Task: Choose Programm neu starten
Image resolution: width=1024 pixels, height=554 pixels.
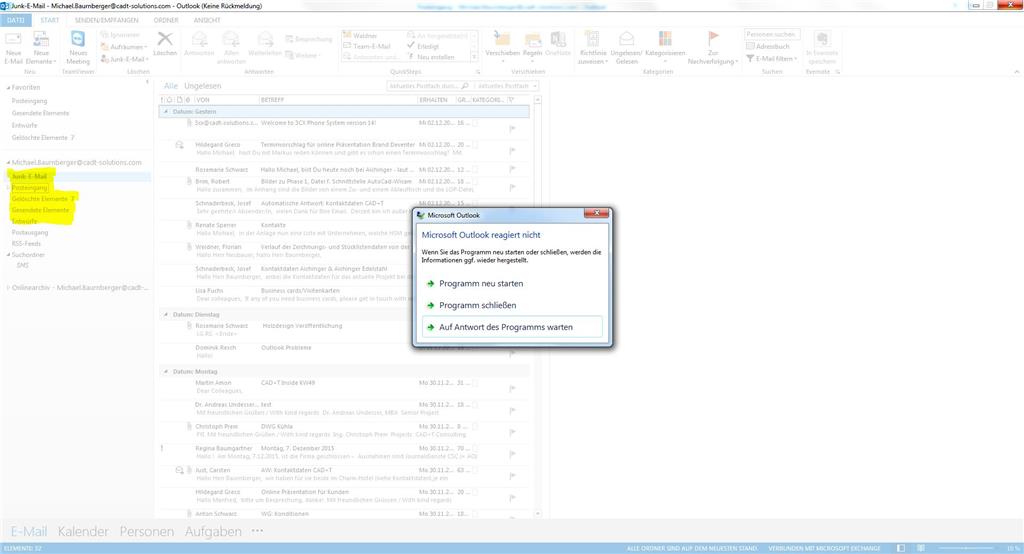Action: coord(512,284)
